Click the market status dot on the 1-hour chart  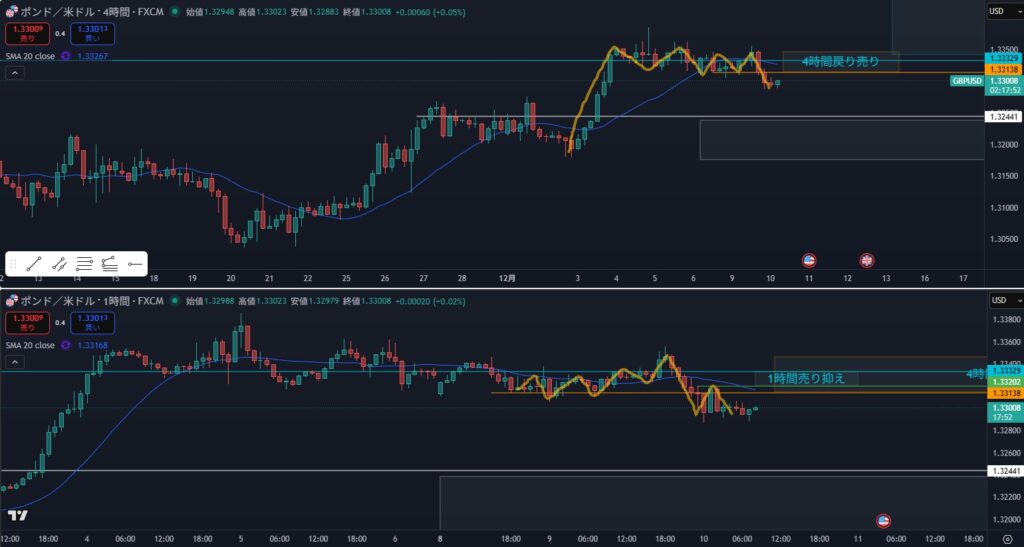(176, 300)
